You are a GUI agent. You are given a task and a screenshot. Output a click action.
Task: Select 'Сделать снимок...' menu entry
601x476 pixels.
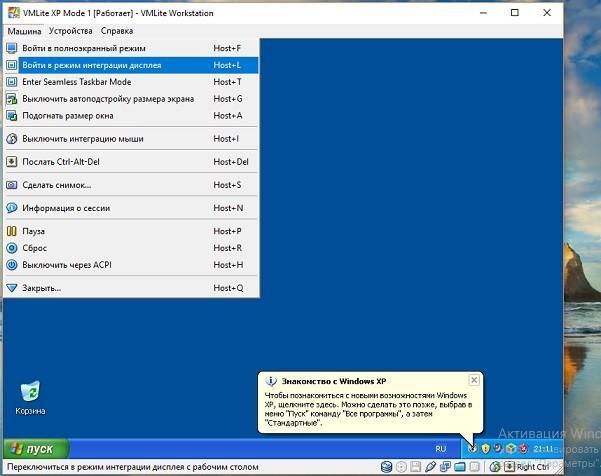pos(131,185)
